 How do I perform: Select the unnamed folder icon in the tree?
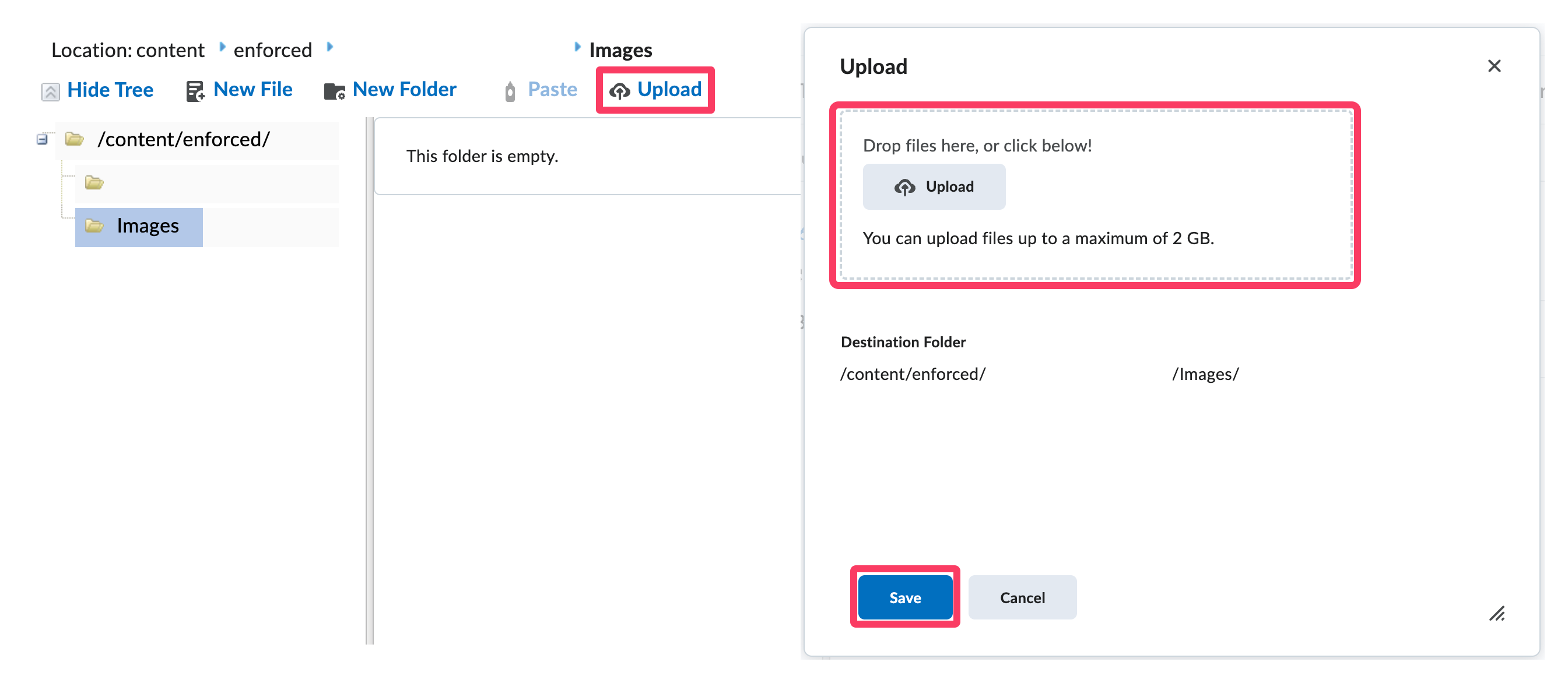[x=94, y=182]
